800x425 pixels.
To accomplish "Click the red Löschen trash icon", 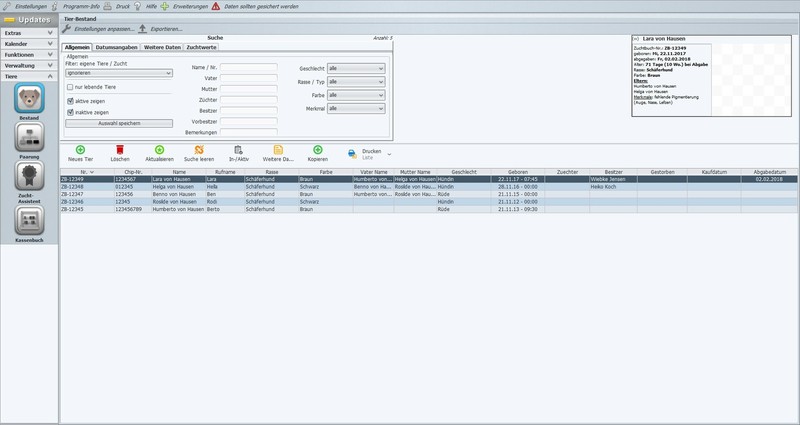I will coord(120,149).
